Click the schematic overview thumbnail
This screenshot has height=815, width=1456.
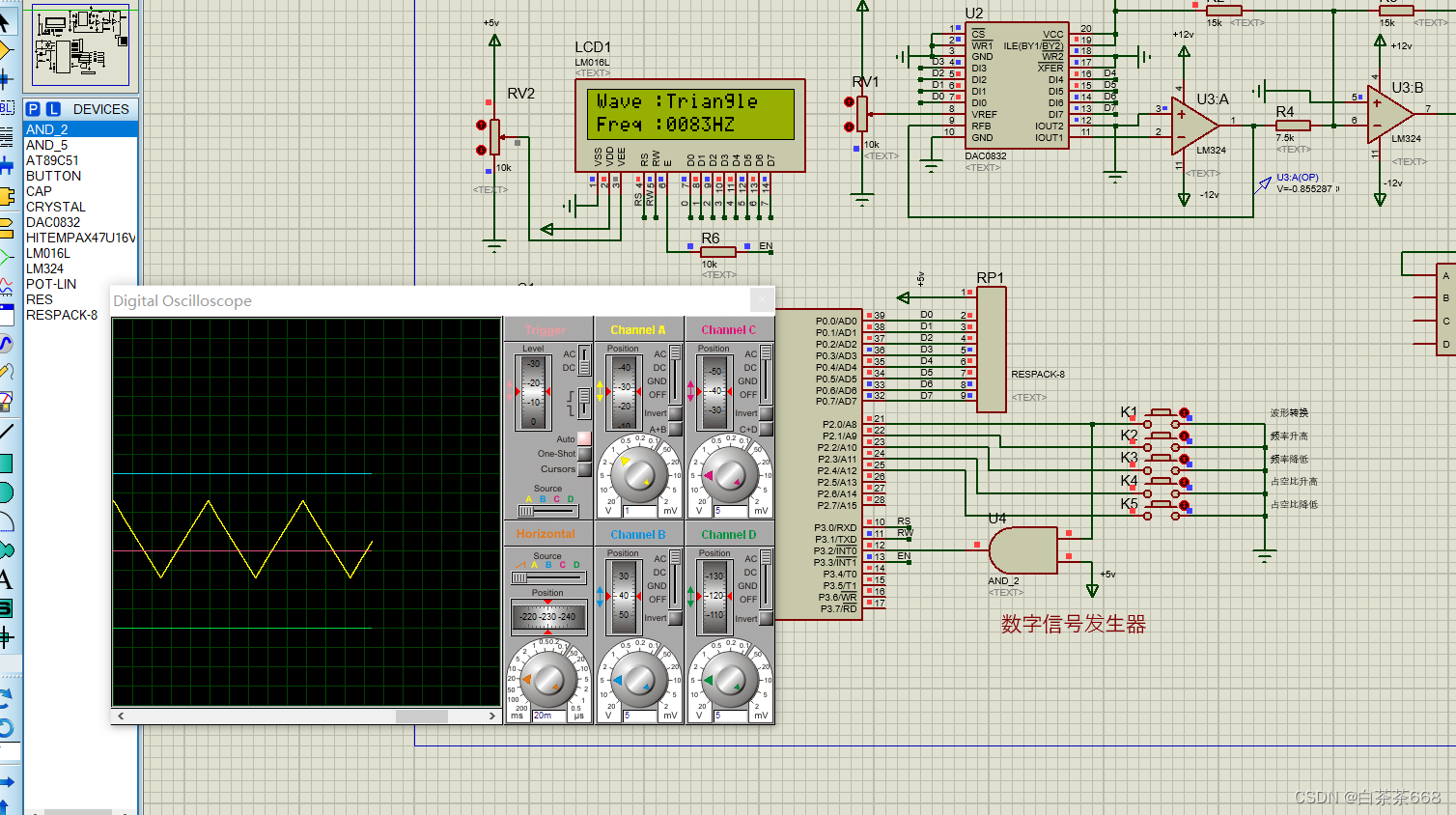pyautogui.click(x=81, y=46)
